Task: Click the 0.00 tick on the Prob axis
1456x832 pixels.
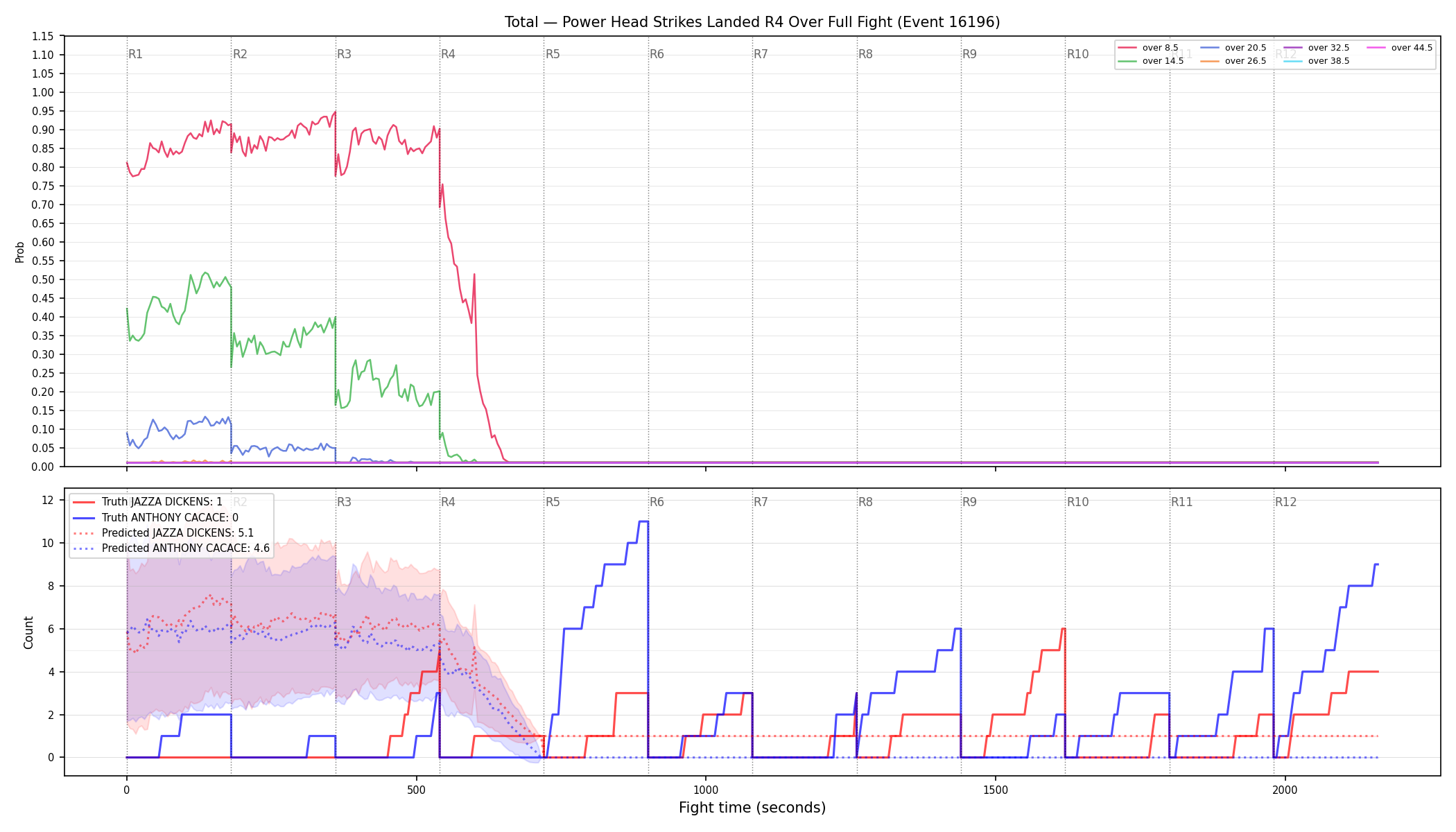Action: coord(43,467)
